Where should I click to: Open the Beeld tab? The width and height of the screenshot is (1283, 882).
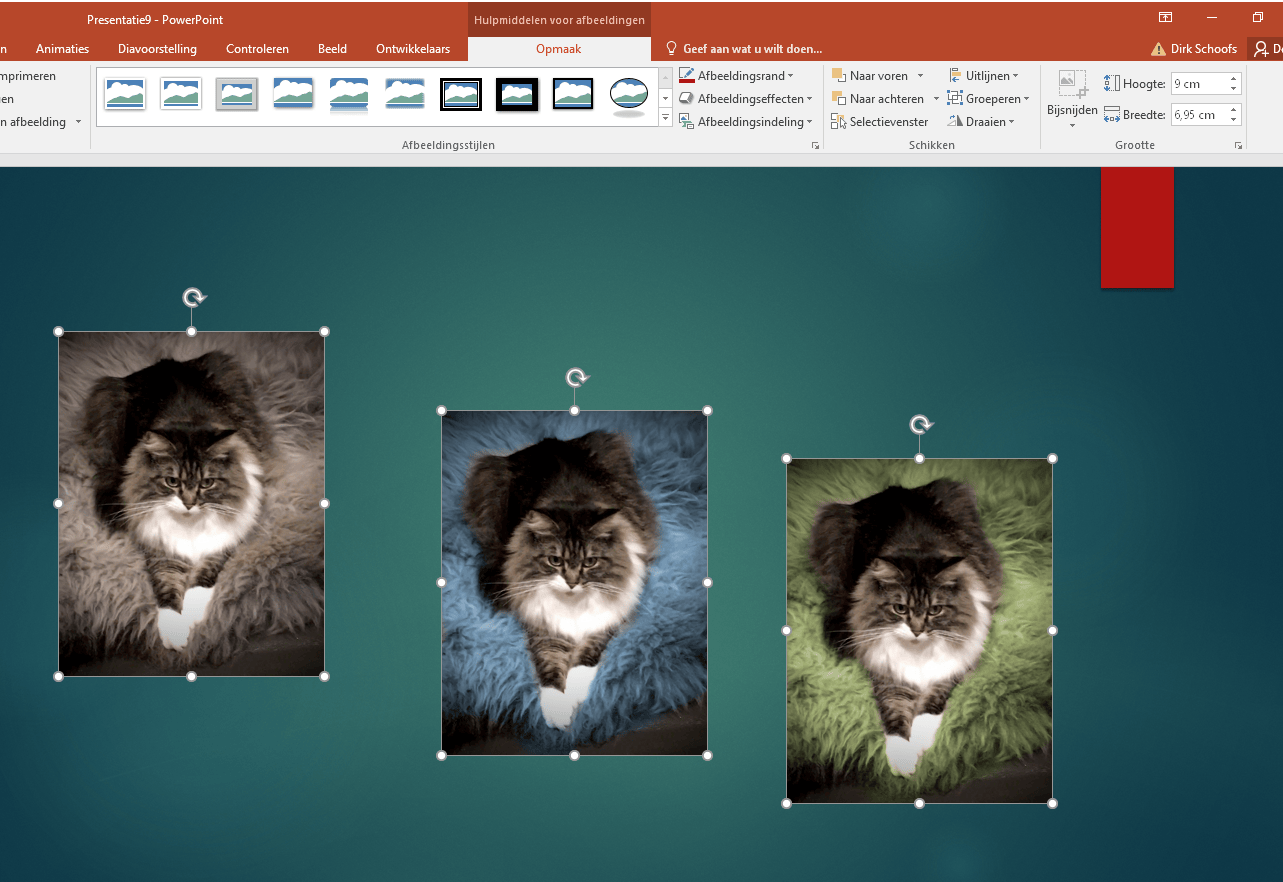pyautogui.click(x=333, y=49)
